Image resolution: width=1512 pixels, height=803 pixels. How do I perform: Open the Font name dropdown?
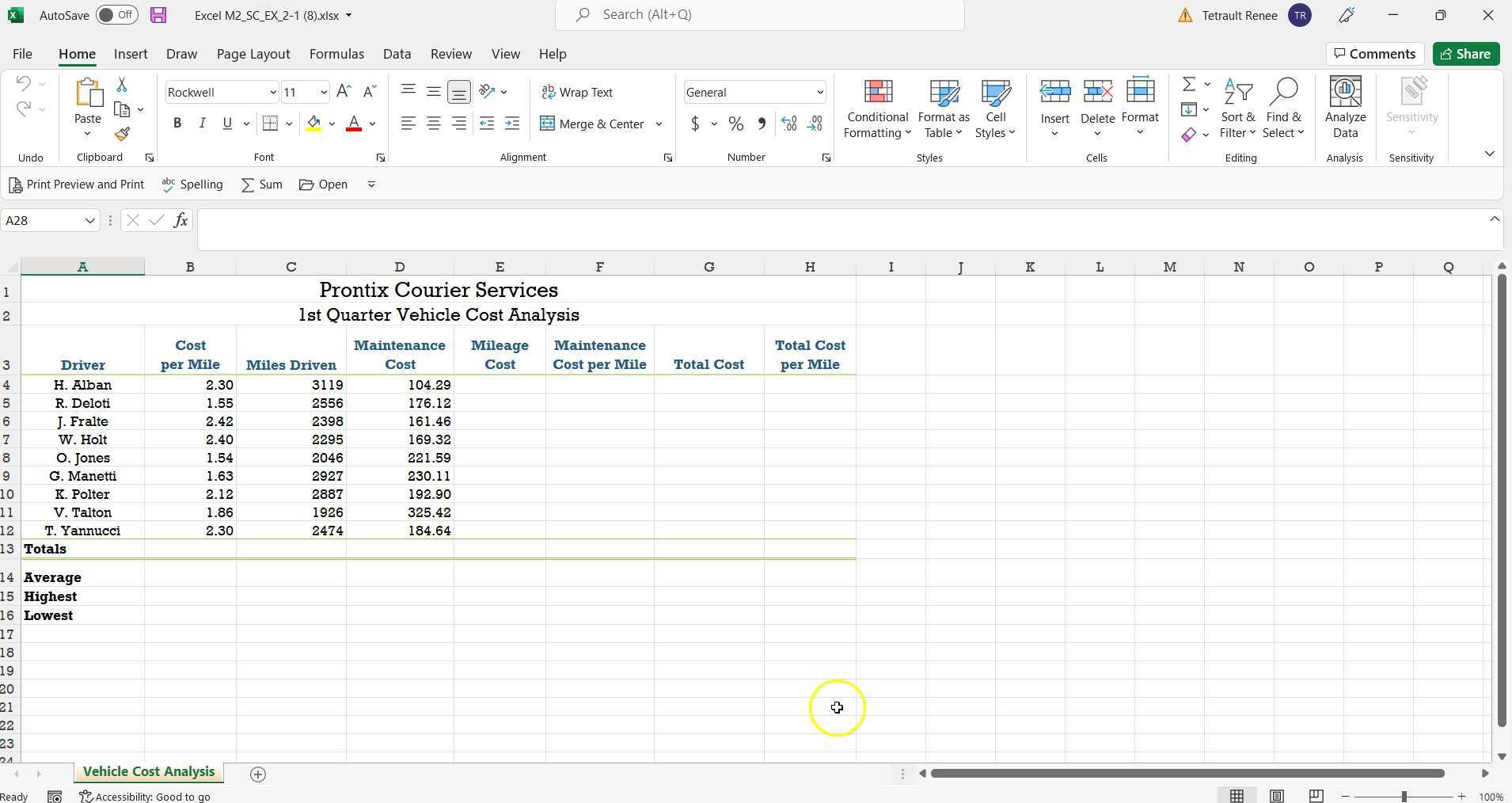(273, 92)
